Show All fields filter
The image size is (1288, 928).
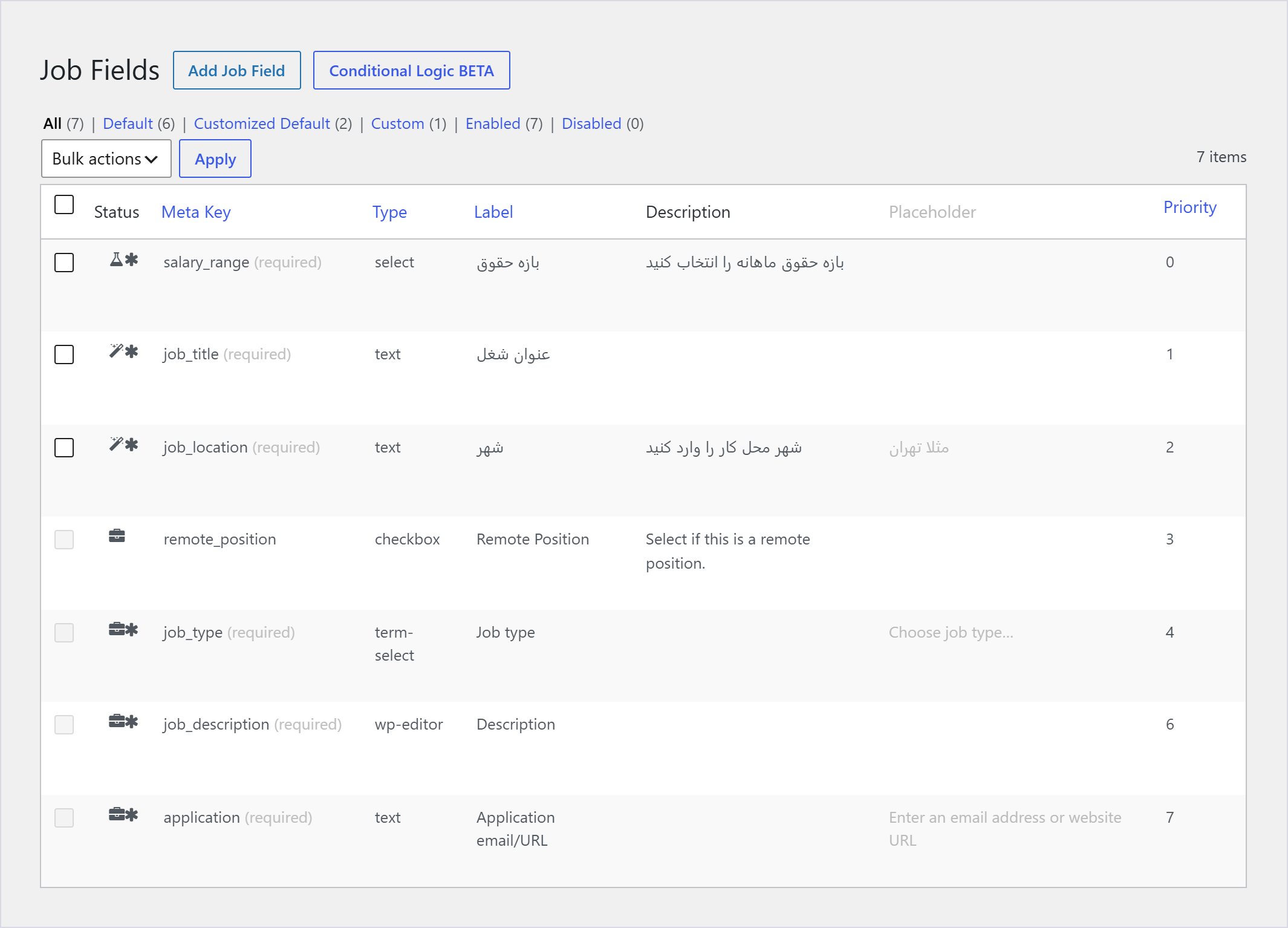click(53, 123)
